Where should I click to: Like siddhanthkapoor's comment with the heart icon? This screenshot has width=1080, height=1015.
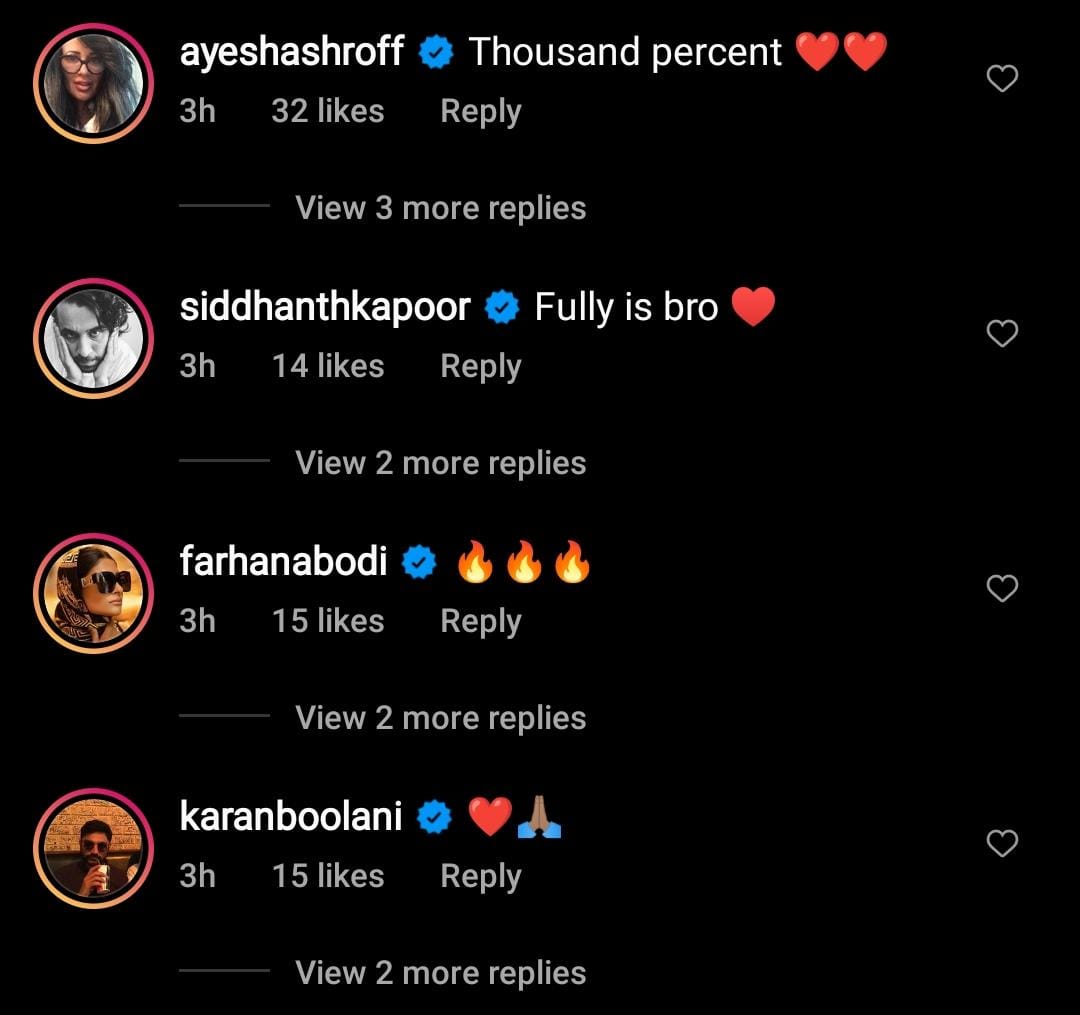(1002, 332)
